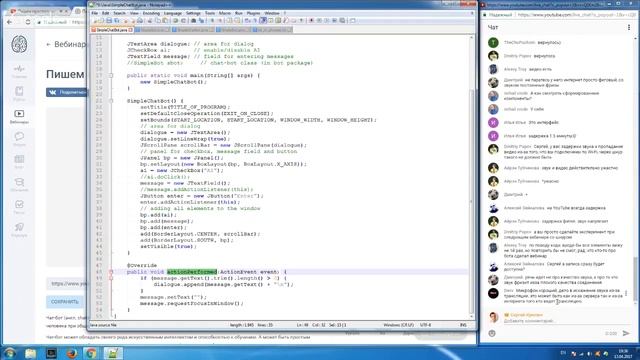Click the browser back navigation arrow
Image resolution: width=640 pixels, height=360 pixels.
point(9,22)
